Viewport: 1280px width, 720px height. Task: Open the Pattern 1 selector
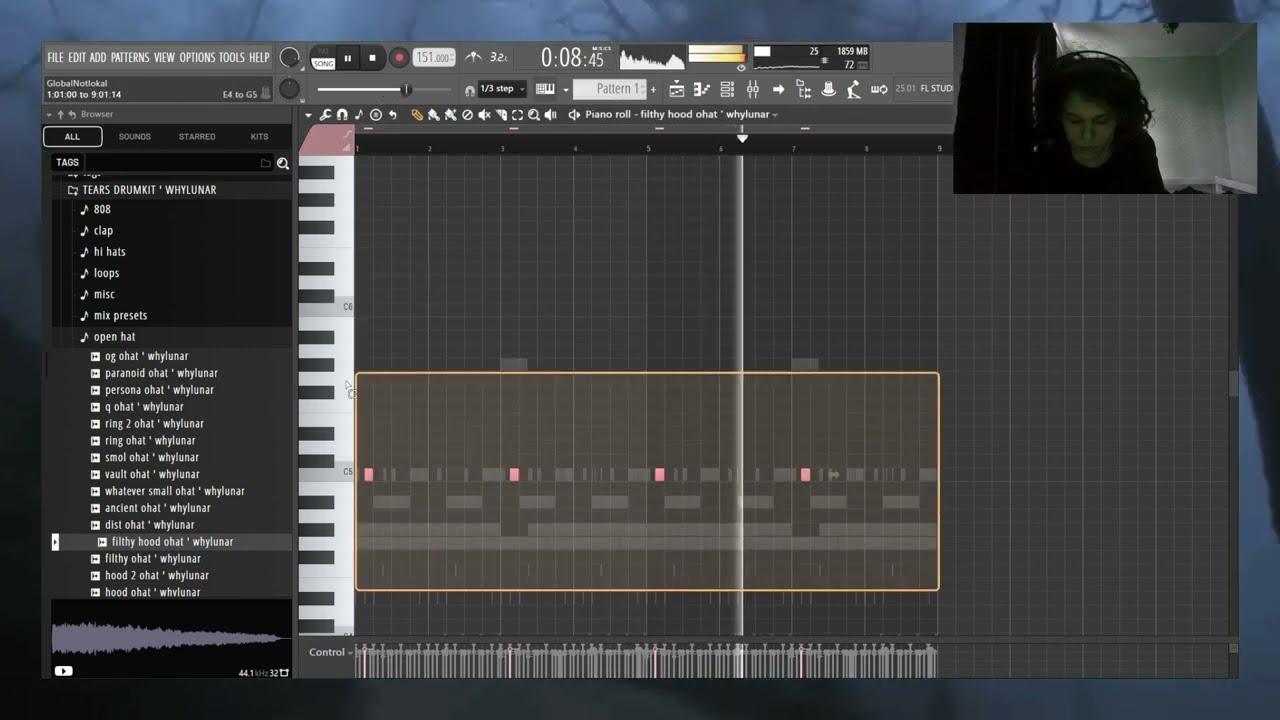point(609,89)
